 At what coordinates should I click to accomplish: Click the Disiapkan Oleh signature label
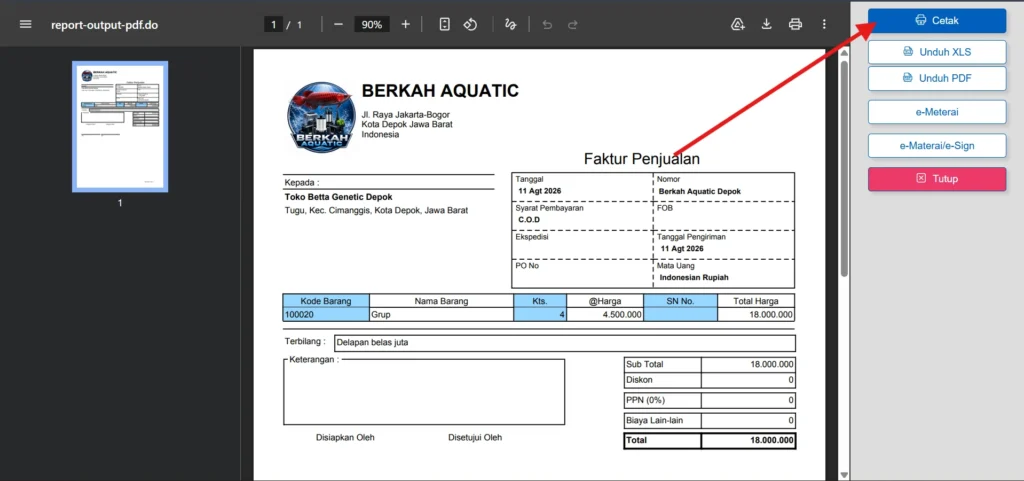click(345, 437)
